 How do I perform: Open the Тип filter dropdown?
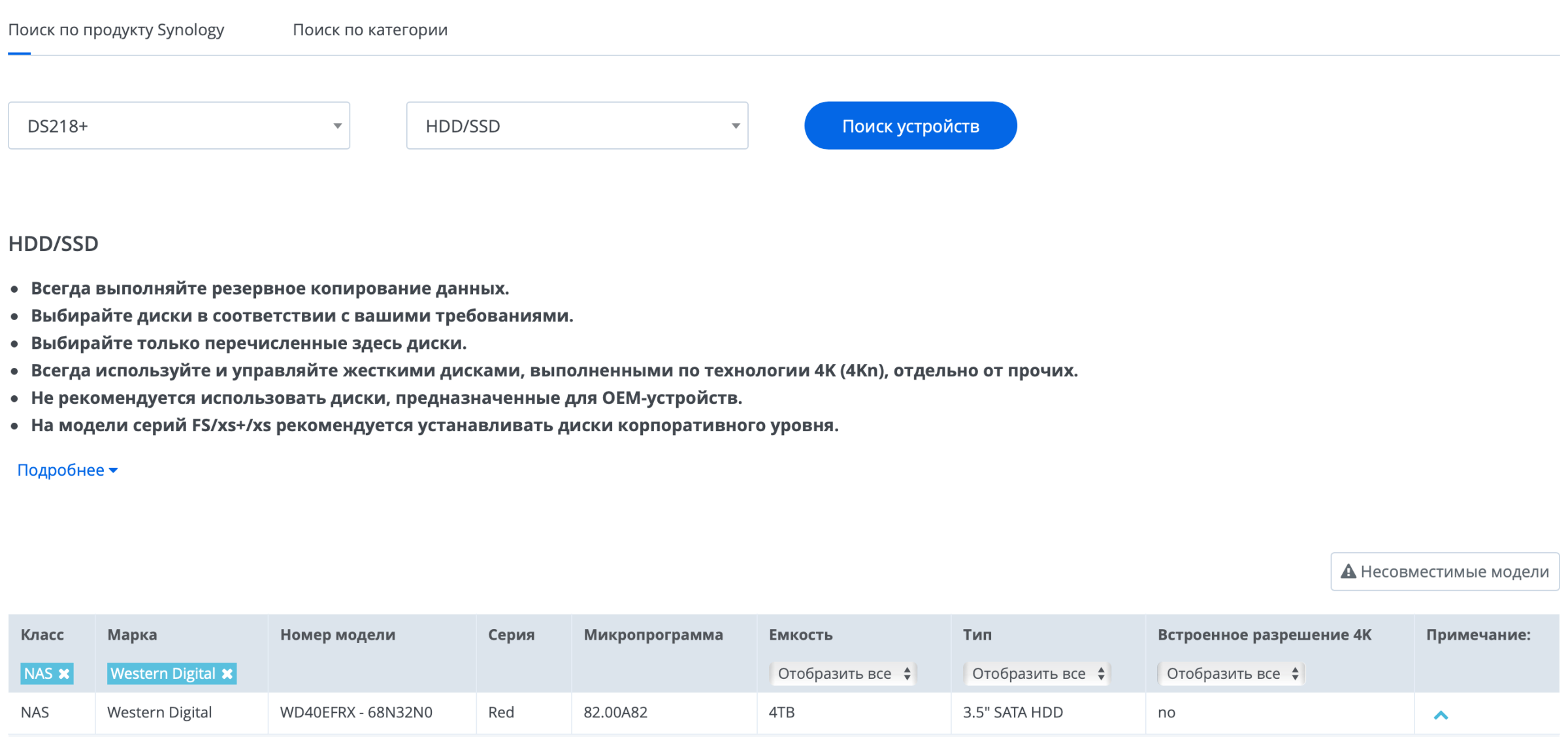click(1037, 674)
